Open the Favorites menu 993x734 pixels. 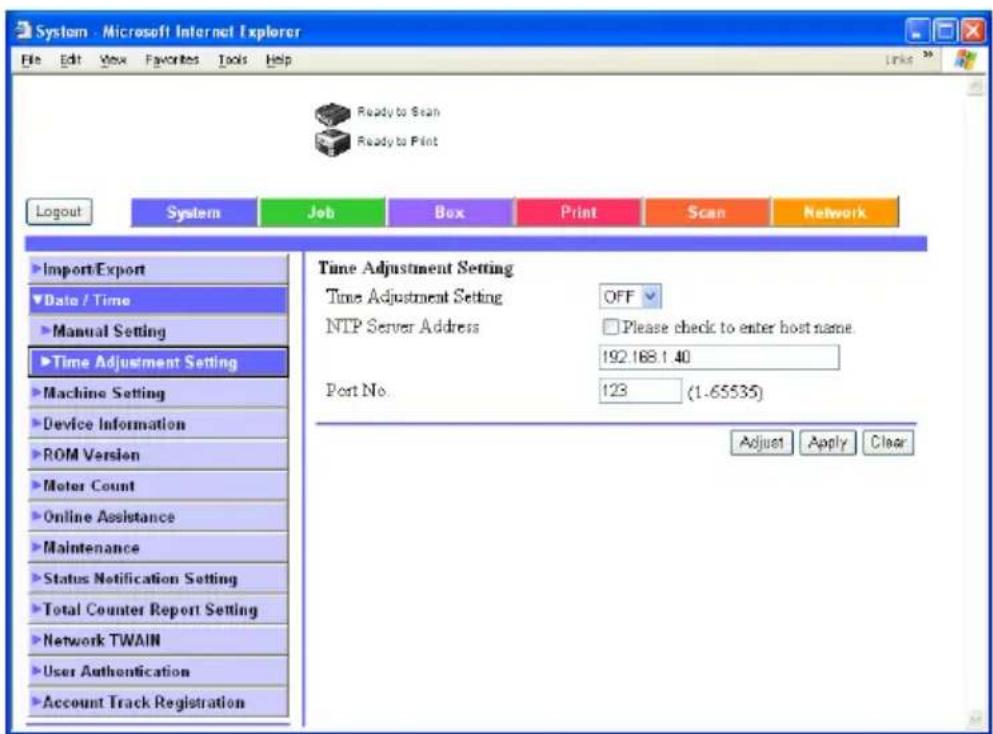point(172,60)
